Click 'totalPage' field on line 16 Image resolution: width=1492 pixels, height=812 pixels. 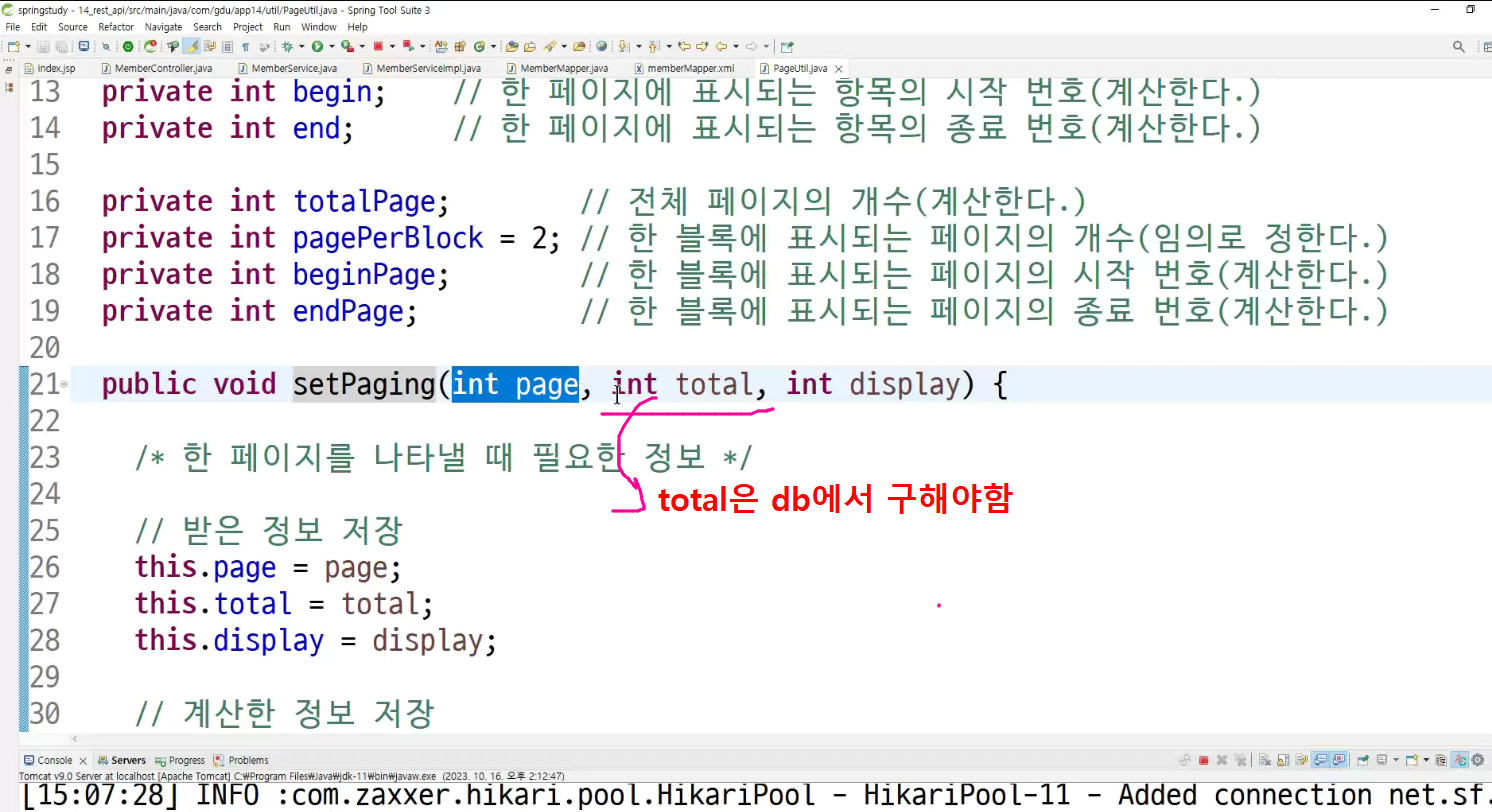(364, 202)
